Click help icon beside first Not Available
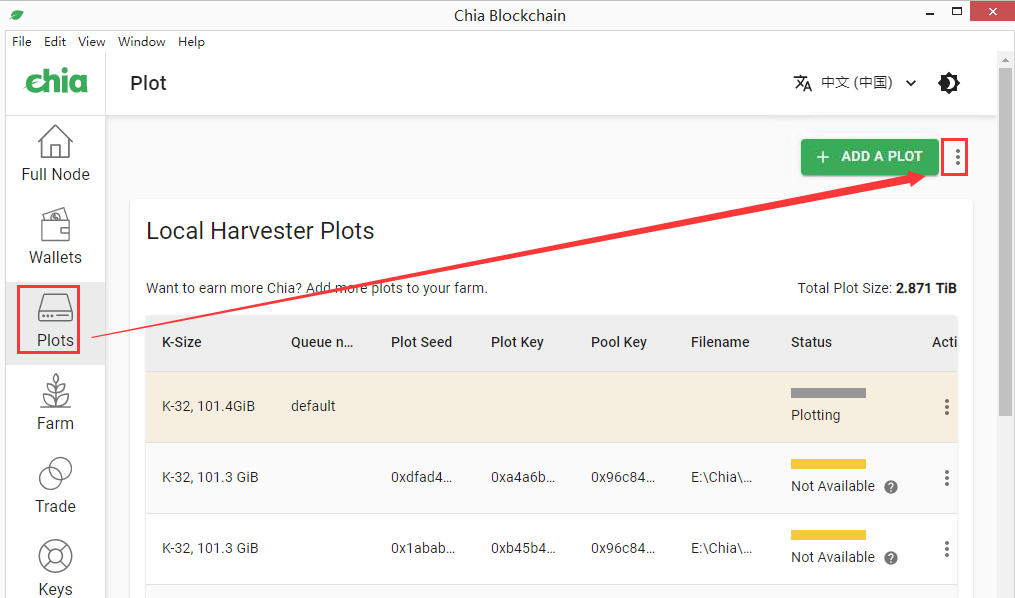The height and width of the screenshot is (598, 1015). point(891,487)
